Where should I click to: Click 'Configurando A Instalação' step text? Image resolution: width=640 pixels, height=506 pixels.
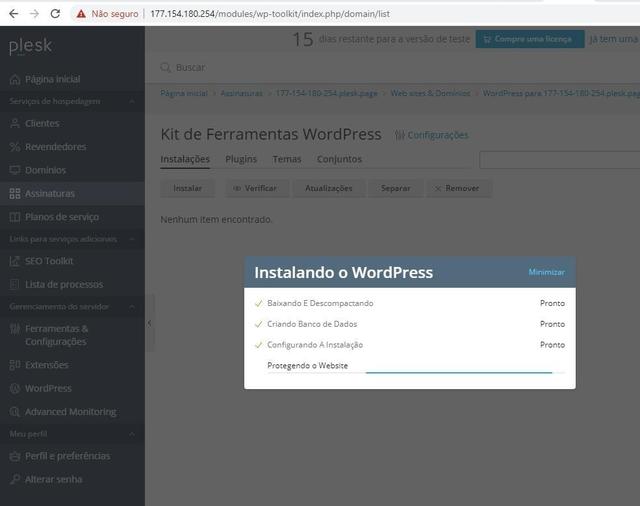(315, 345)
